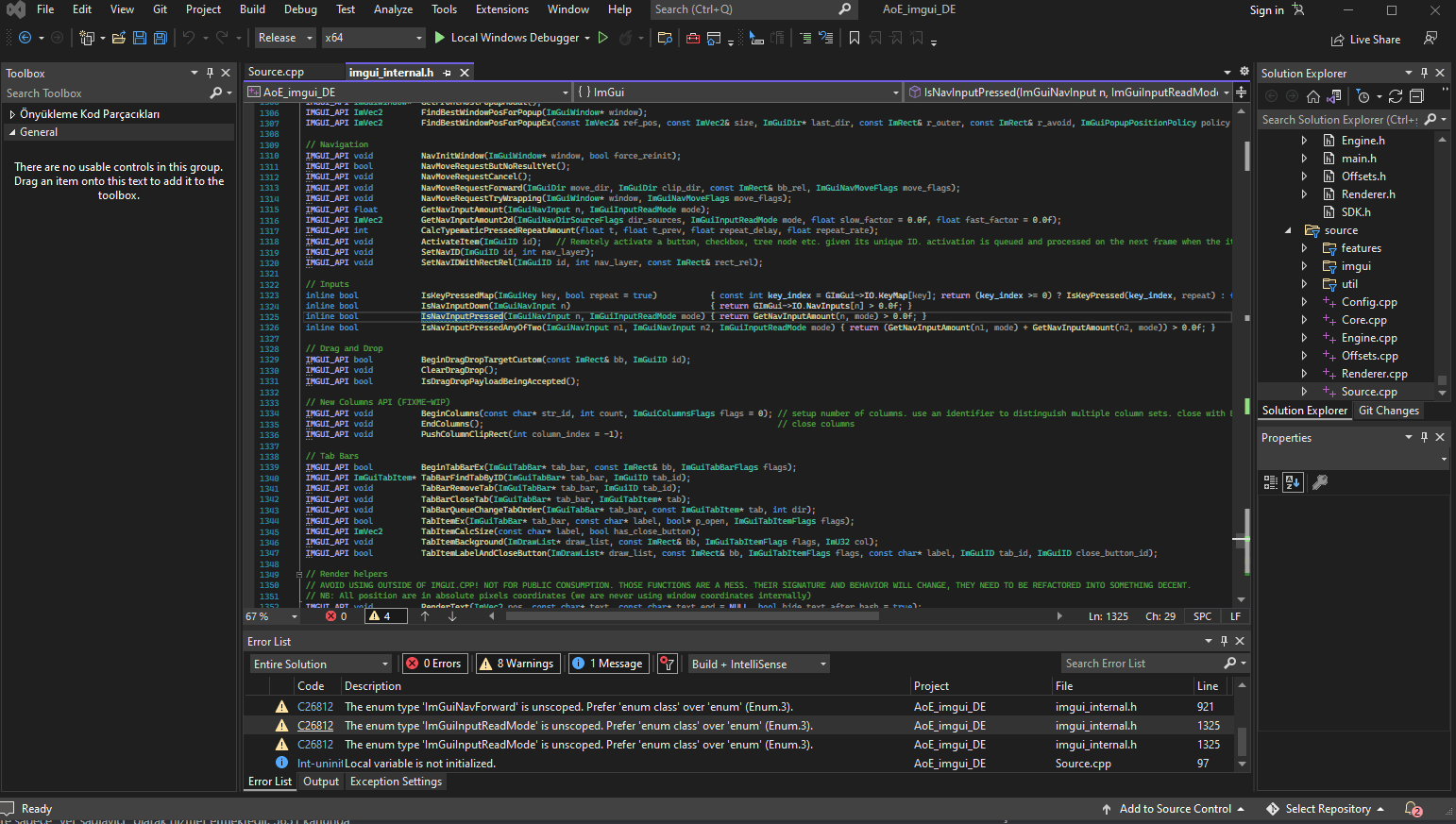This screenshot has height=824, width=1456.
Task: Open a file with the Open File icon
Action: (119, 38)
